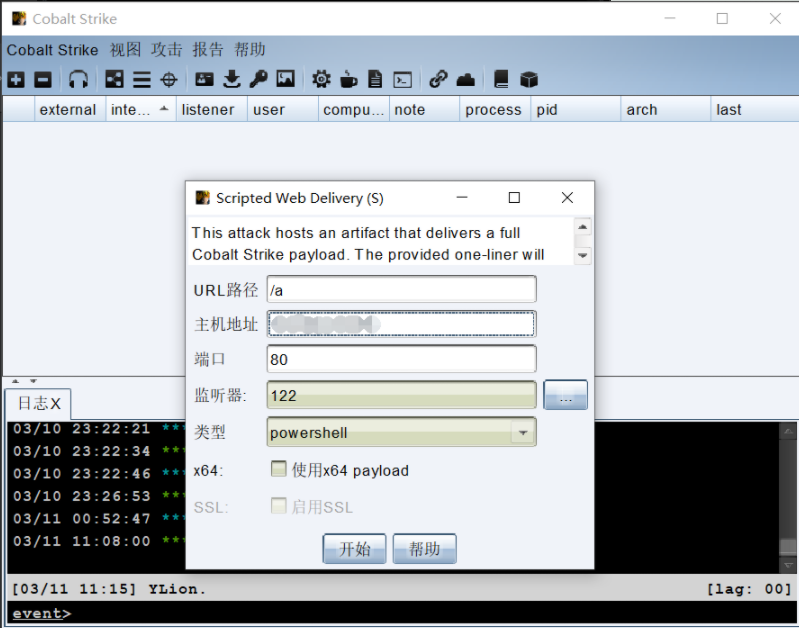Sort by the pid column header
The image size is (799, 628).
[x=576, y=109]
